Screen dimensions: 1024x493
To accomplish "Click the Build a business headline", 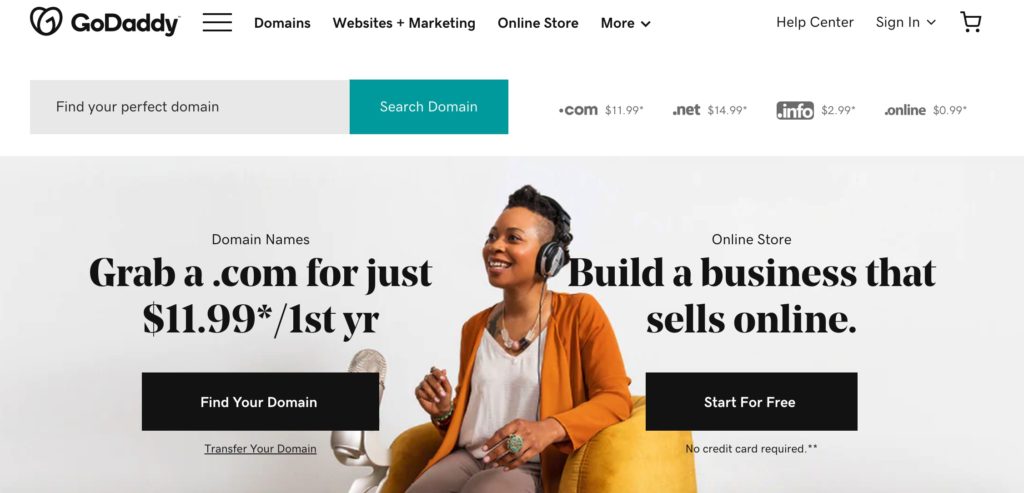I will coord(751,296).
